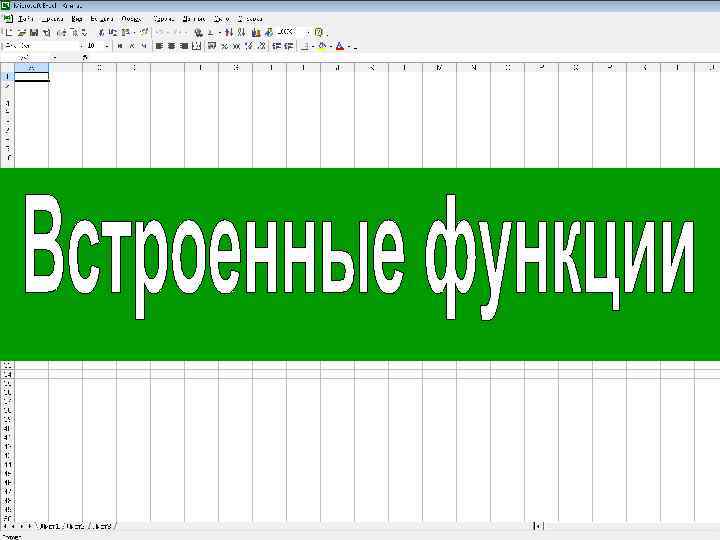
Task: Open the Paste options dropdown arrow
Action: pyautogui.click(x=134, y=32)
